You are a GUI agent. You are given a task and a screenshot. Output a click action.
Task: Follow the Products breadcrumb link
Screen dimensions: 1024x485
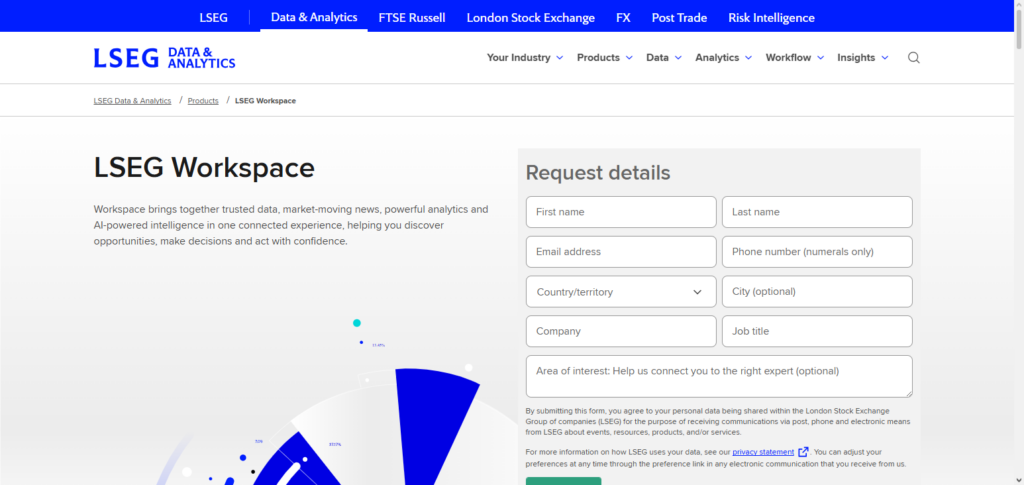pyautogui.click(x=203, y=101)
